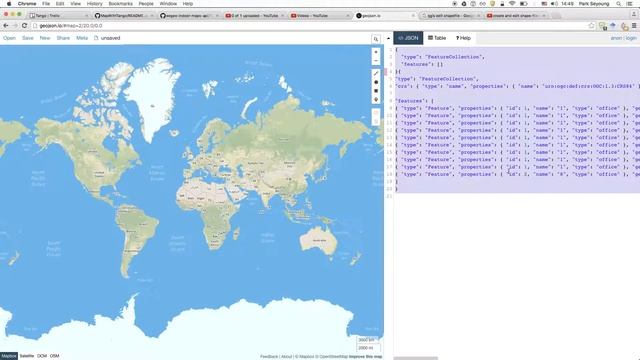Screen dimensions: 640x360
Task: Open the Open menu in geojson.io
Action: 9,38
